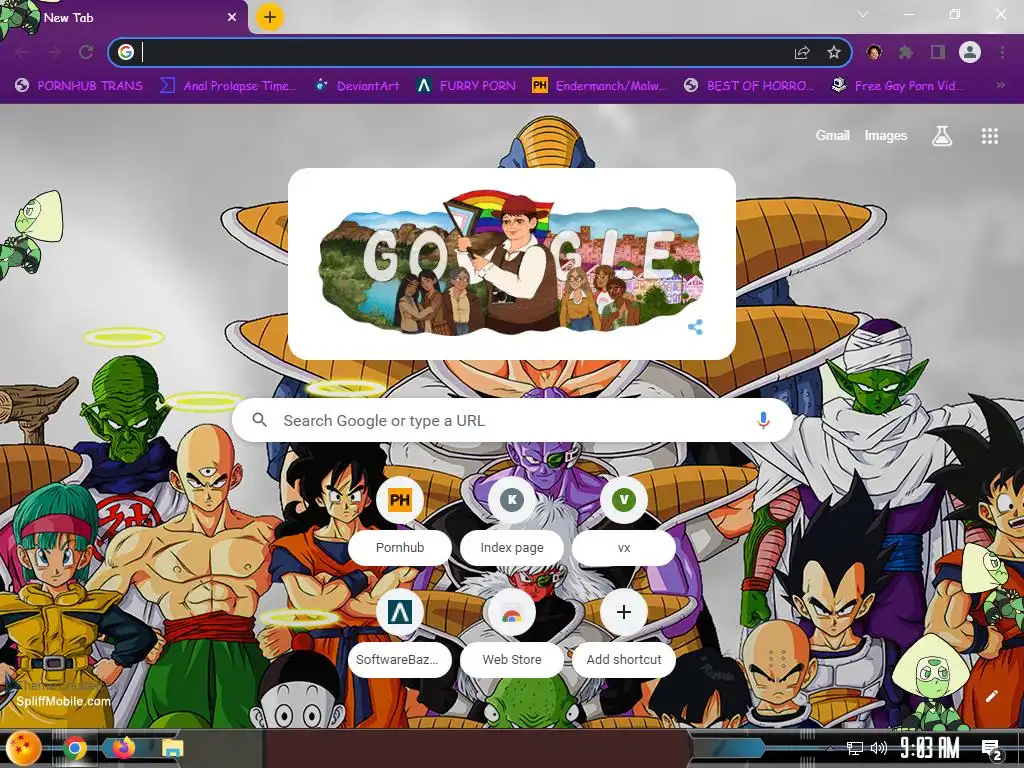
Task: Open the DeviantArt bookmark
Action: pyautogui.click(x=358, y=86)
